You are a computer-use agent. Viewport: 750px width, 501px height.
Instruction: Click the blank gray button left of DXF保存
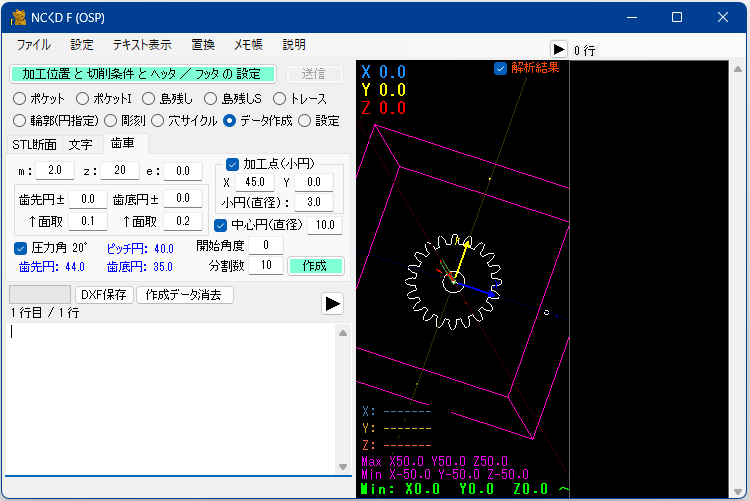40,295
